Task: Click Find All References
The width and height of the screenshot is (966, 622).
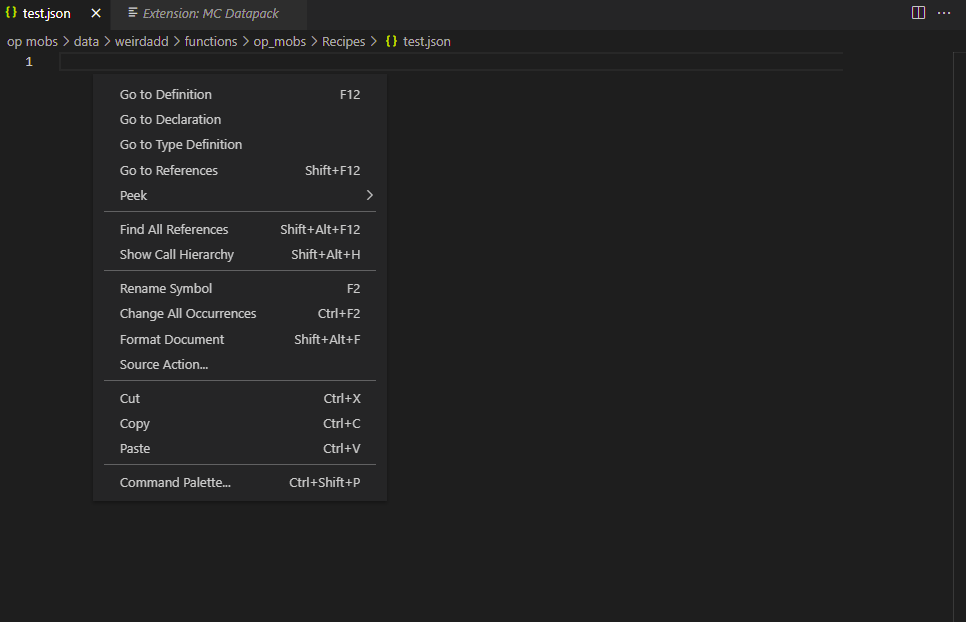Action: tap(173, 229)
